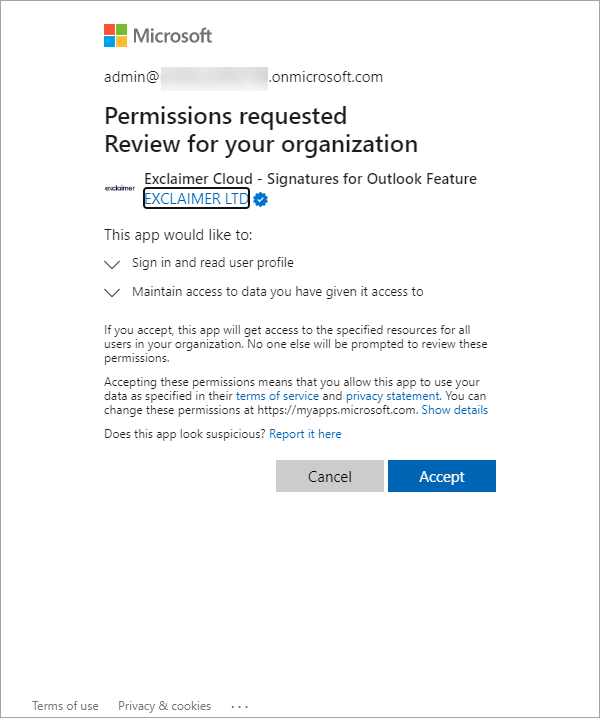The height and width of the screenshot is (718, 600).
Task: Open Terms of use in footer
Action: (x=65, y=706)
